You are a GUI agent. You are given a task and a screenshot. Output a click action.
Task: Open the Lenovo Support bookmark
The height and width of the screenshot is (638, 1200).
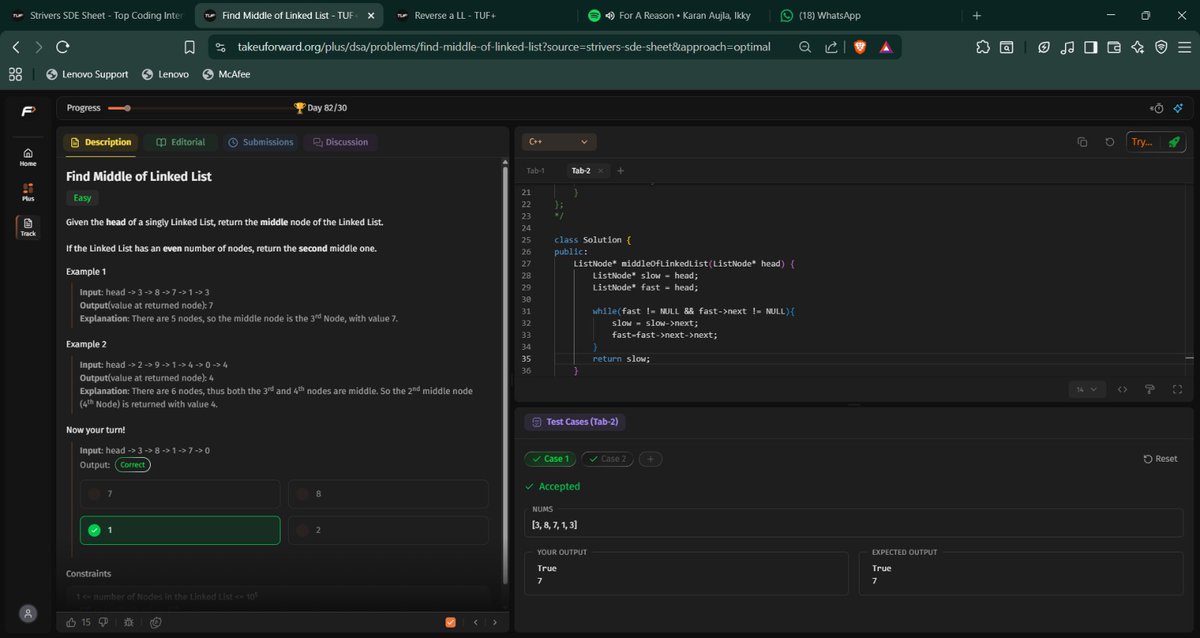87,74
